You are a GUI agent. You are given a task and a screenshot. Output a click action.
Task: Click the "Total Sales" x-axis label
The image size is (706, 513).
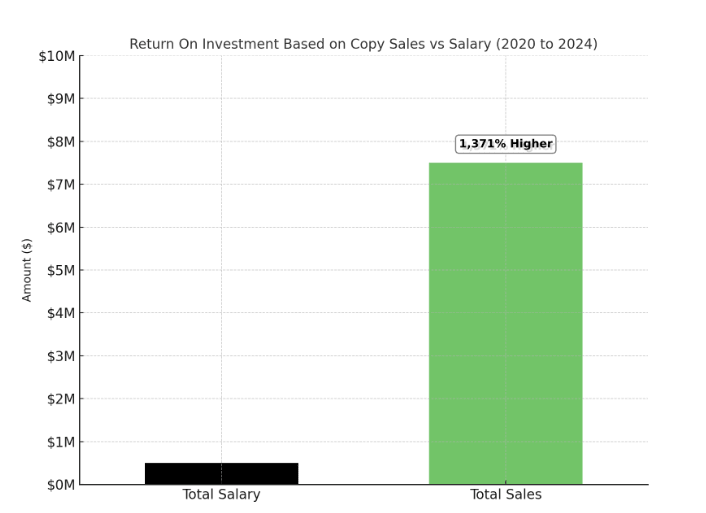[505, 495]
